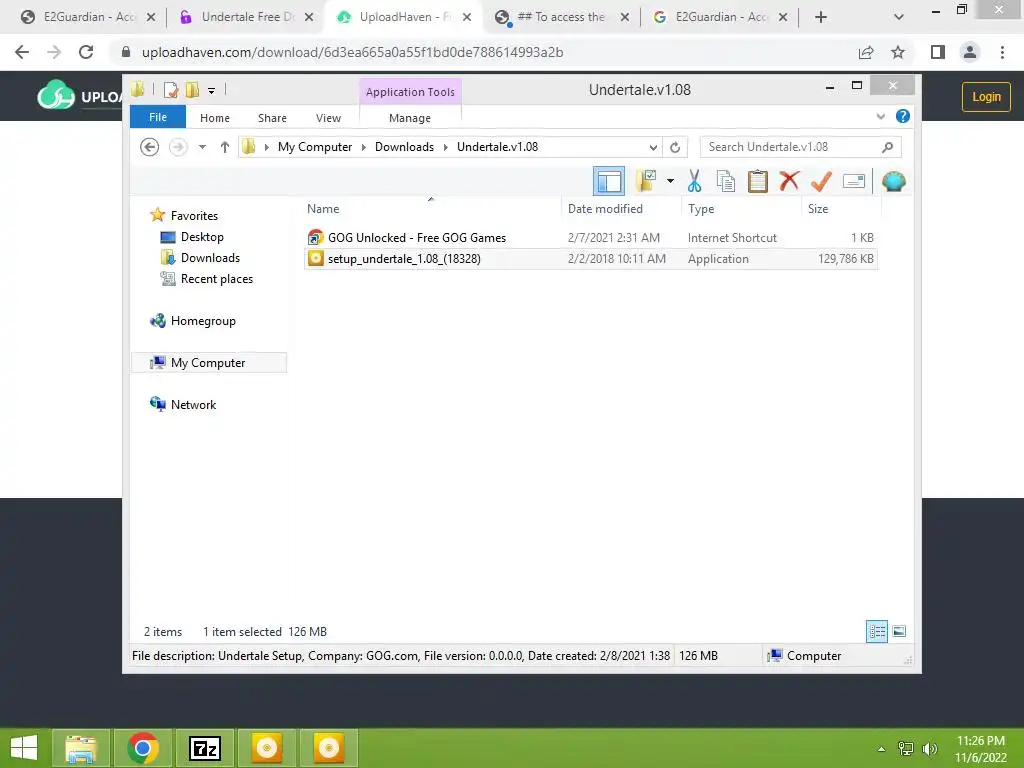Open the View ribbon tab
This screenshot has width=1024, height=768.
(328, 118)
